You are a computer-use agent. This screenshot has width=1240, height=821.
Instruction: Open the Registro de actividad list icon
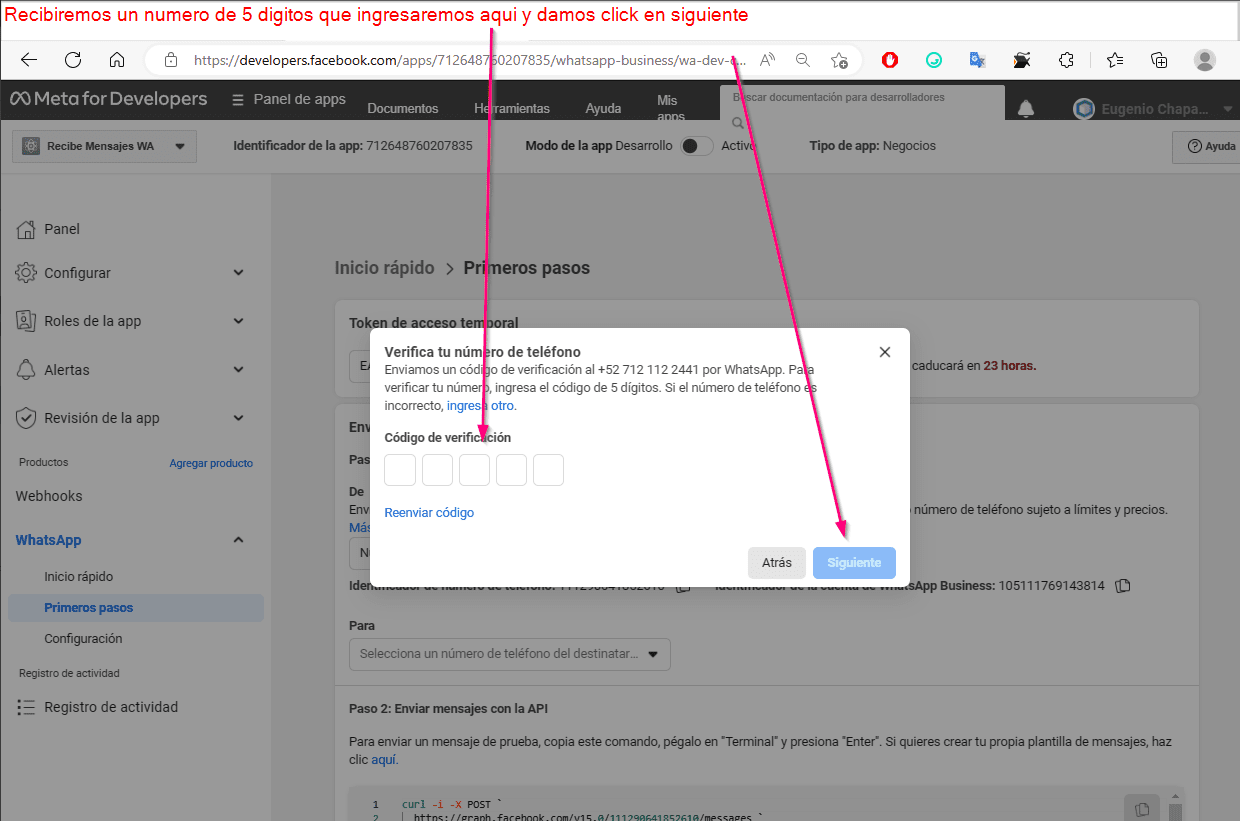point(27,707)
